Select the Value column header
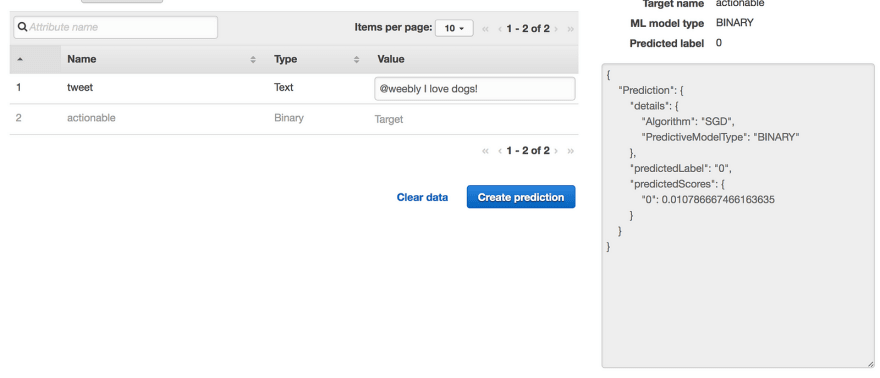The height and width of the screenshot is (378, 880). (391, 59)
